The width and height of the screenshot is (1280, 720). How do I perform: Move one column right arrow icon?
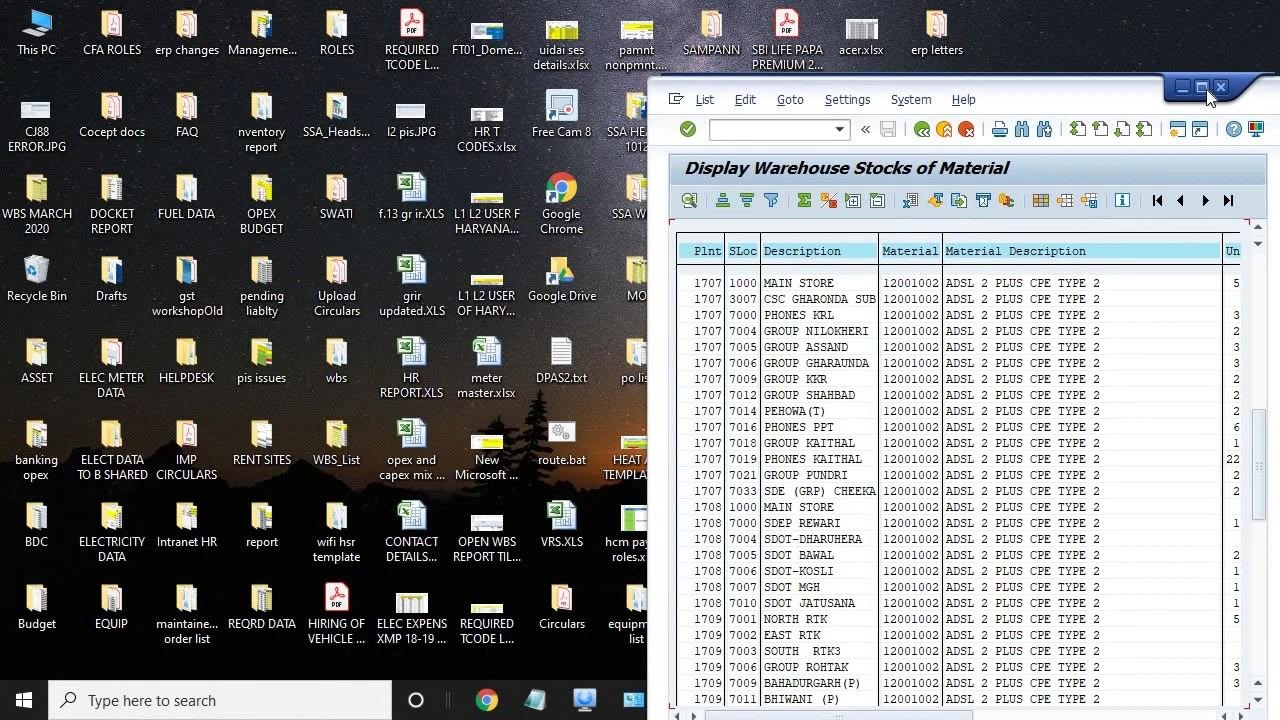[x=1205, y=201]
